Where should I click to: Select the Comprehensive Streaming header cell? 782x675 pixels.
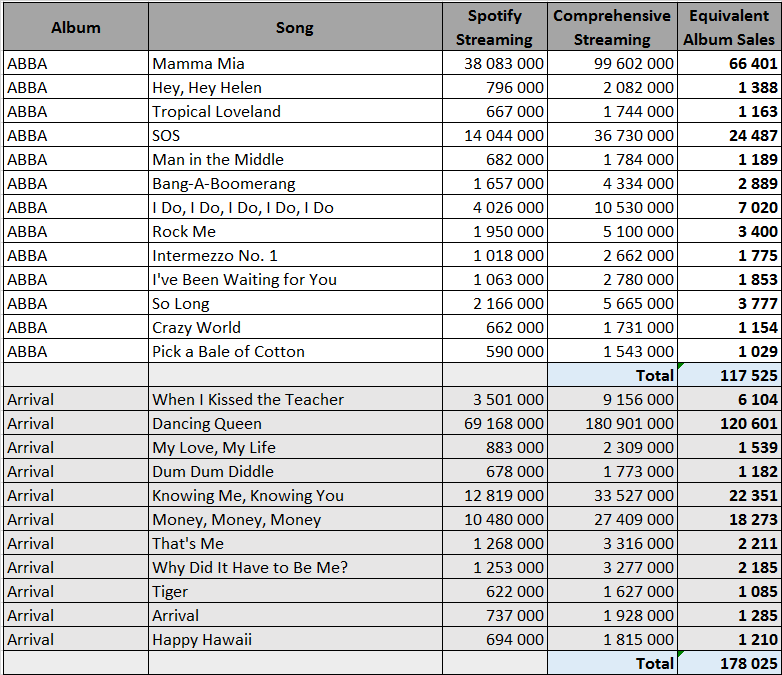(x=611, y=27)
